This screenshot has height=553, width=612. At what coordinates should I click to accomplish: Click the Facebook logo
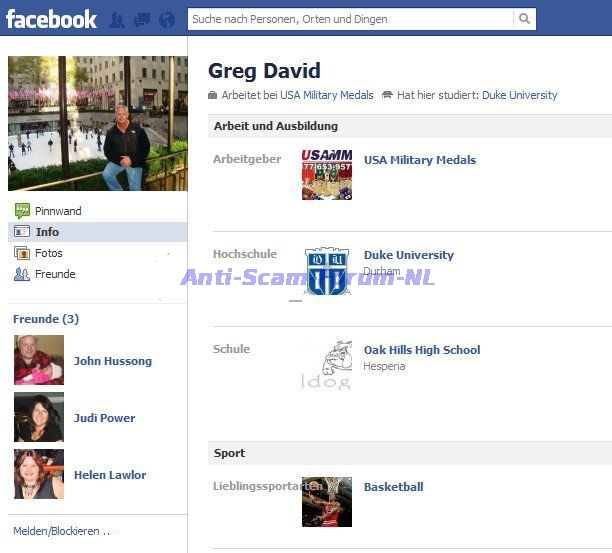pyautogui.click(x=51, y=20)
